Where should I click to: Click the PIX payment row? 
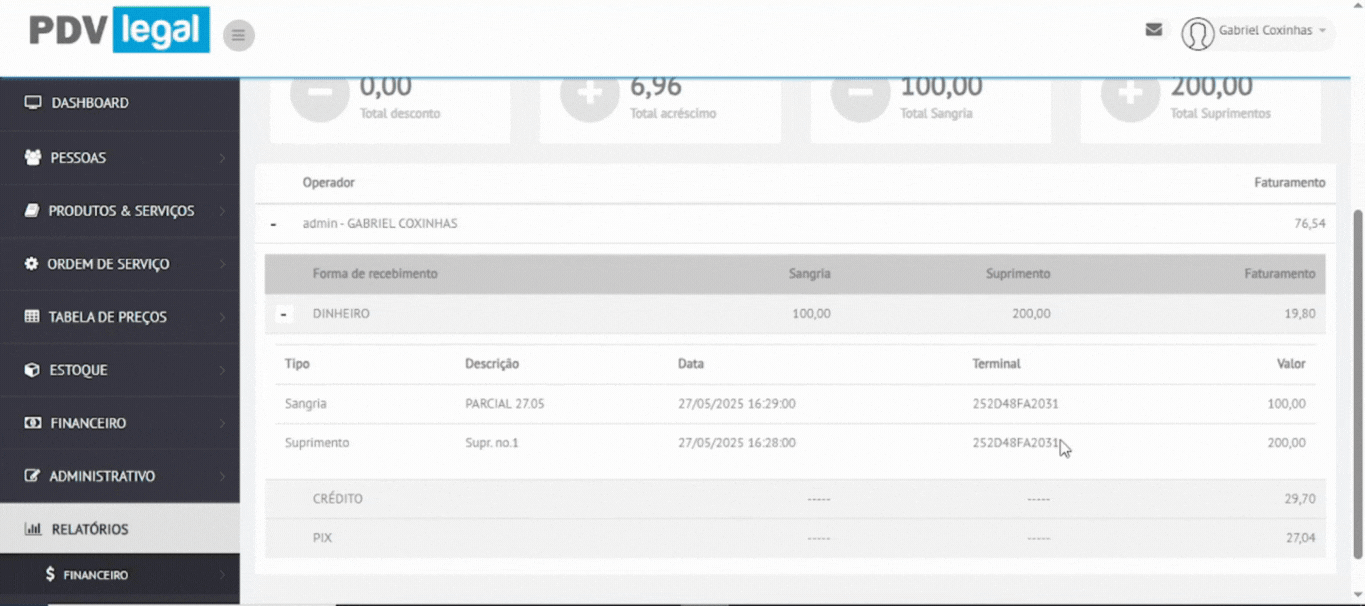pyautogui.click(x=322, y=538)
